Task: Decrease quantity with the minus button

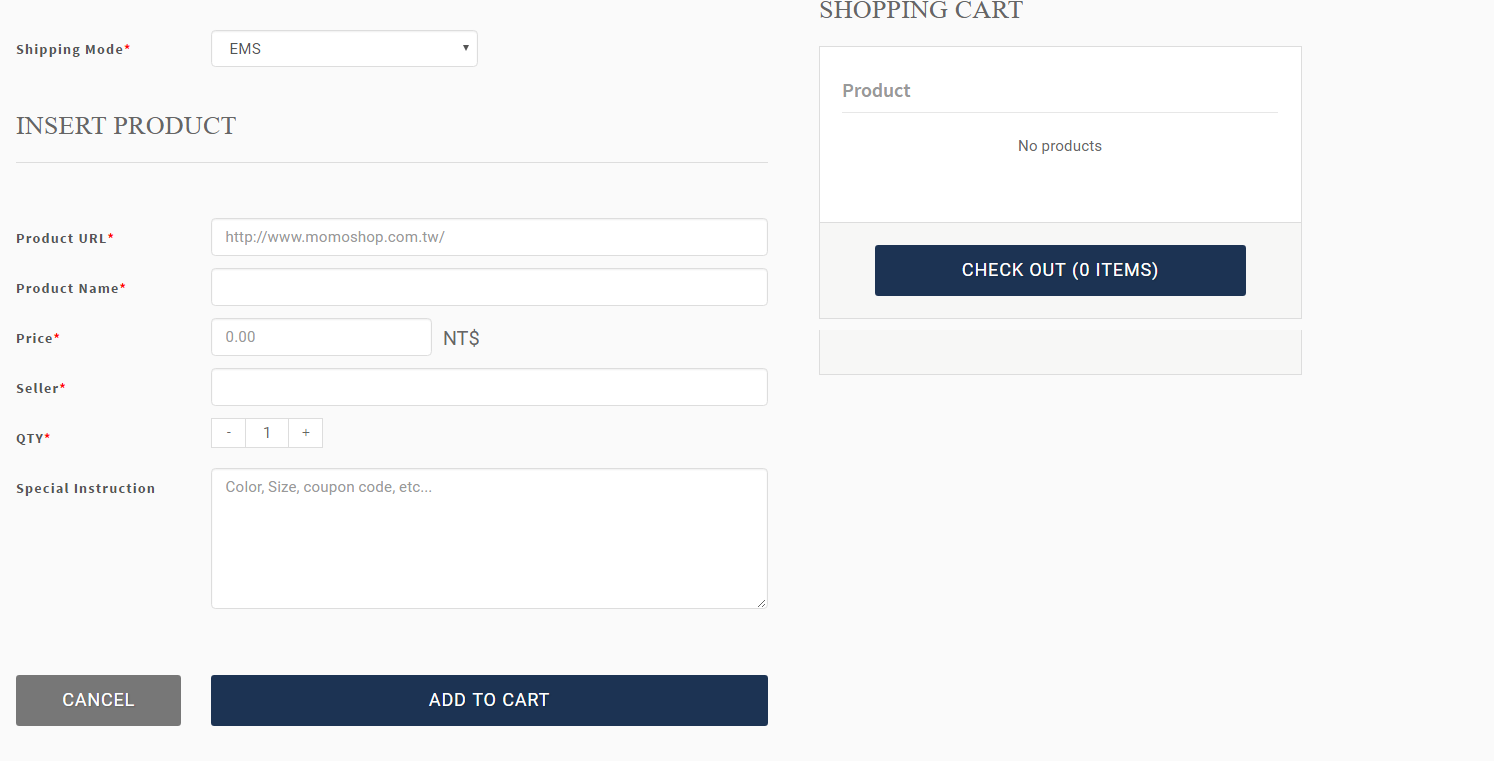Action: pos(229,433)
